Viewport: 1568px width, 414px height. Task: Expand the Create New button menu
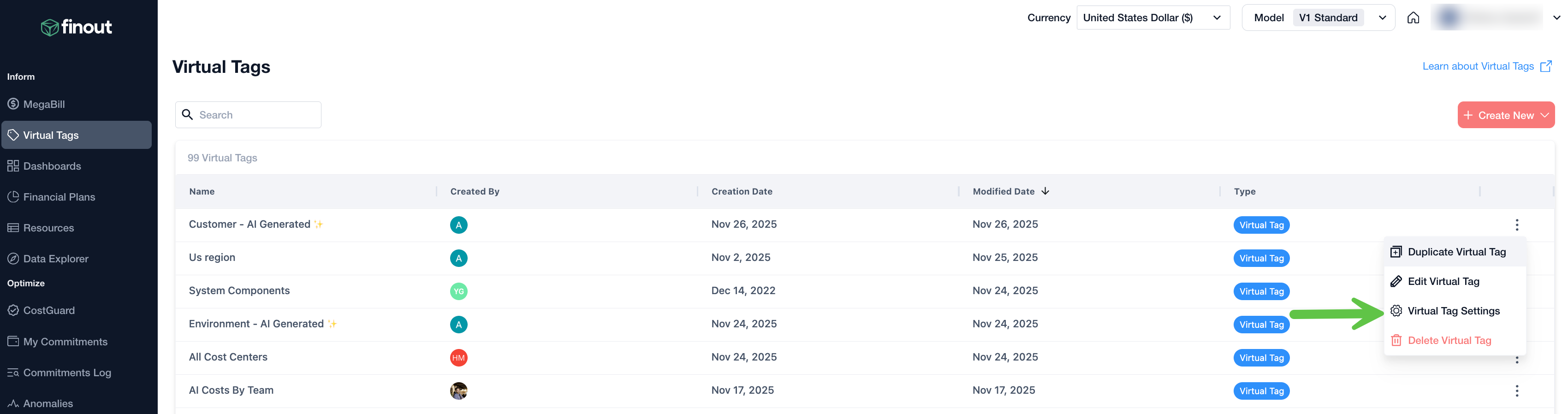1505,115
